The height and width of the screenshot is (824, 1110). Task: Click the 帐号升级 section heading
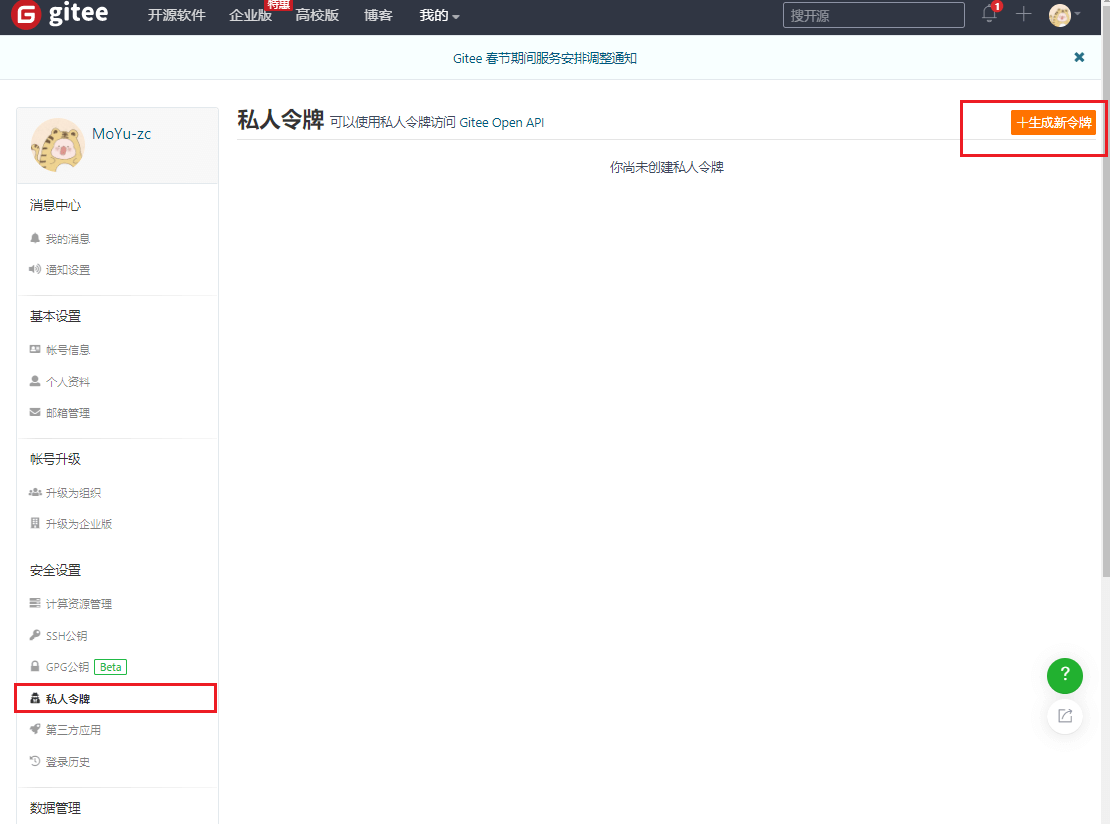[55, 459]
